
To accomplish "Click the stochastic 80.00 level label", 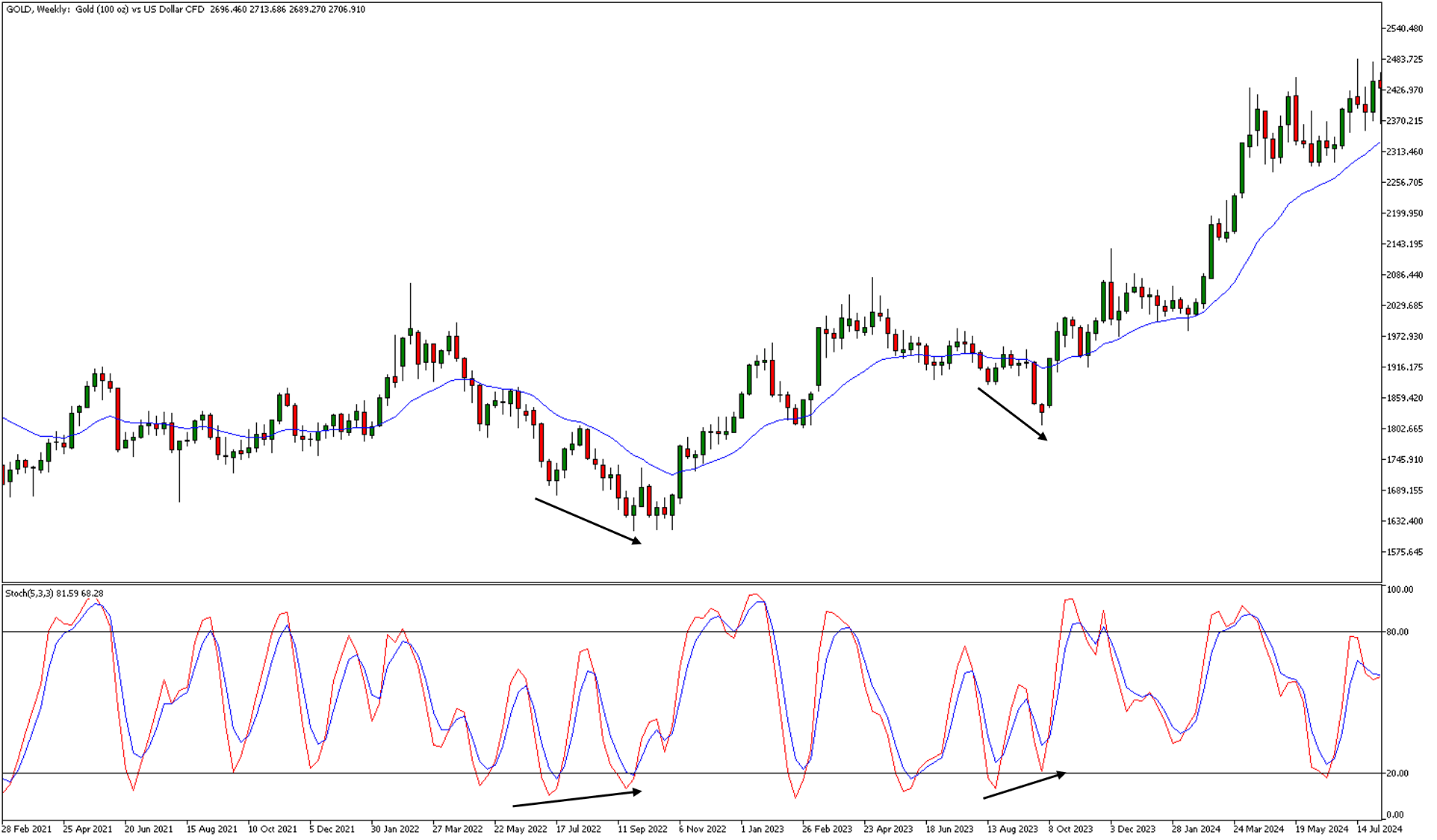I will click(1397, 632).
